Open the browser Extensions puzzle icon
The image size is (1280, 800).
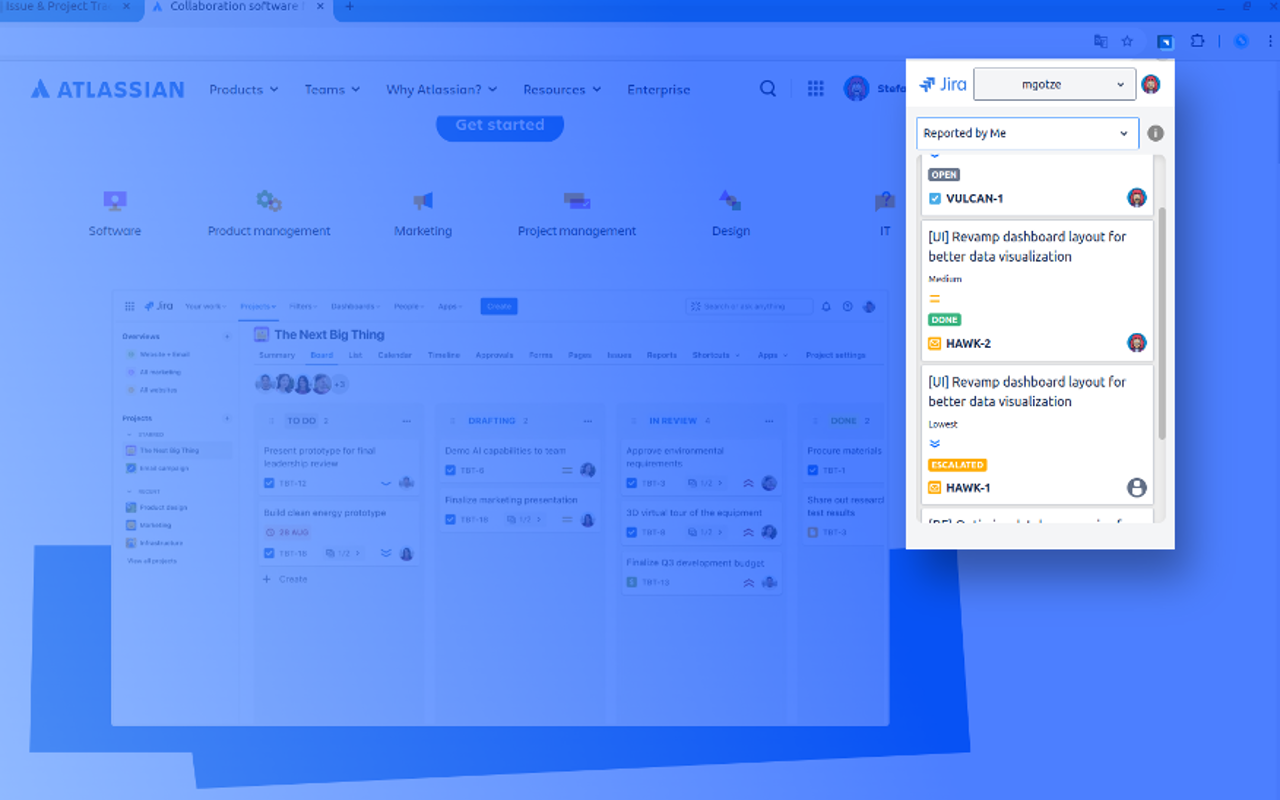tap(1197, 41)
